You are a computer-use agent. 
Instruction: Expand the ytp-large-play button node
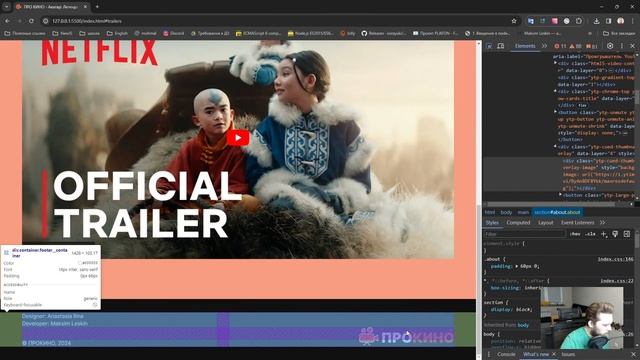click(560, 195)
